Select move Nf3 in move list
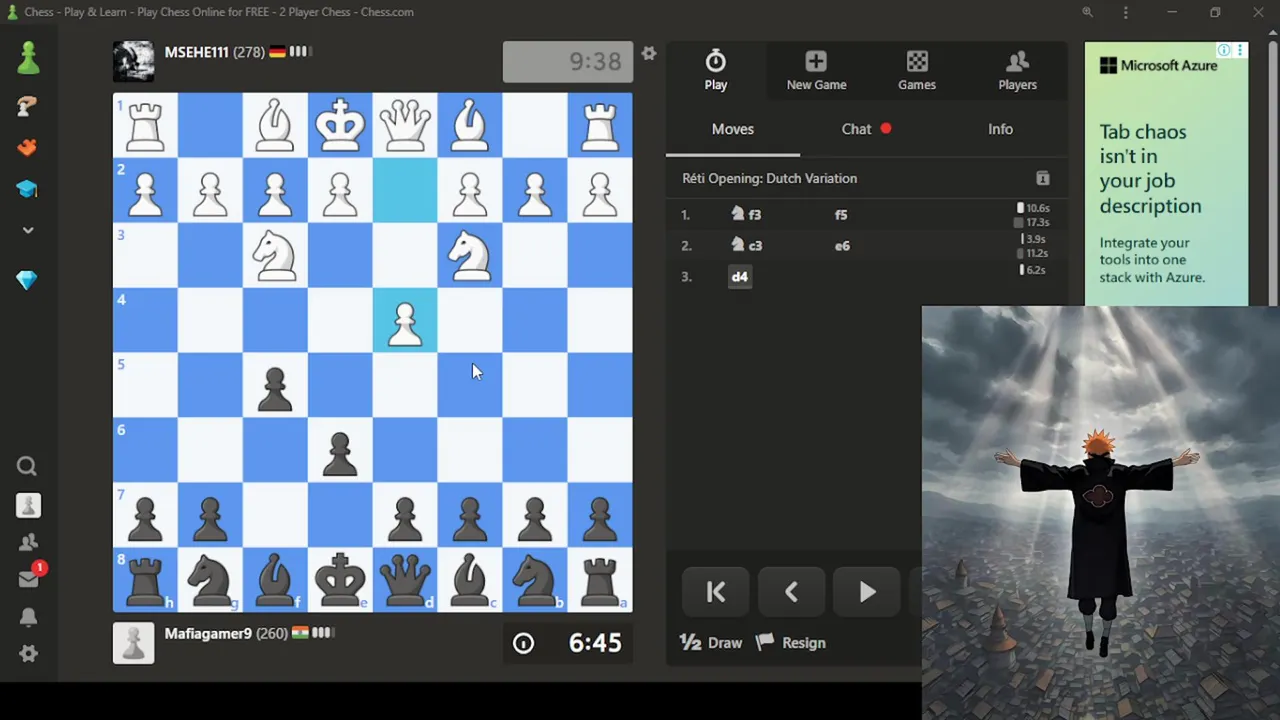This screenshot has width=1280, height=720. (746, 214)
